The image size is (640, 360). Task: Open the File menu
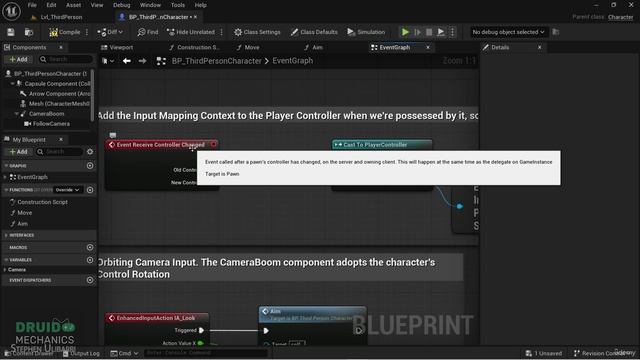tap(32, 5)
